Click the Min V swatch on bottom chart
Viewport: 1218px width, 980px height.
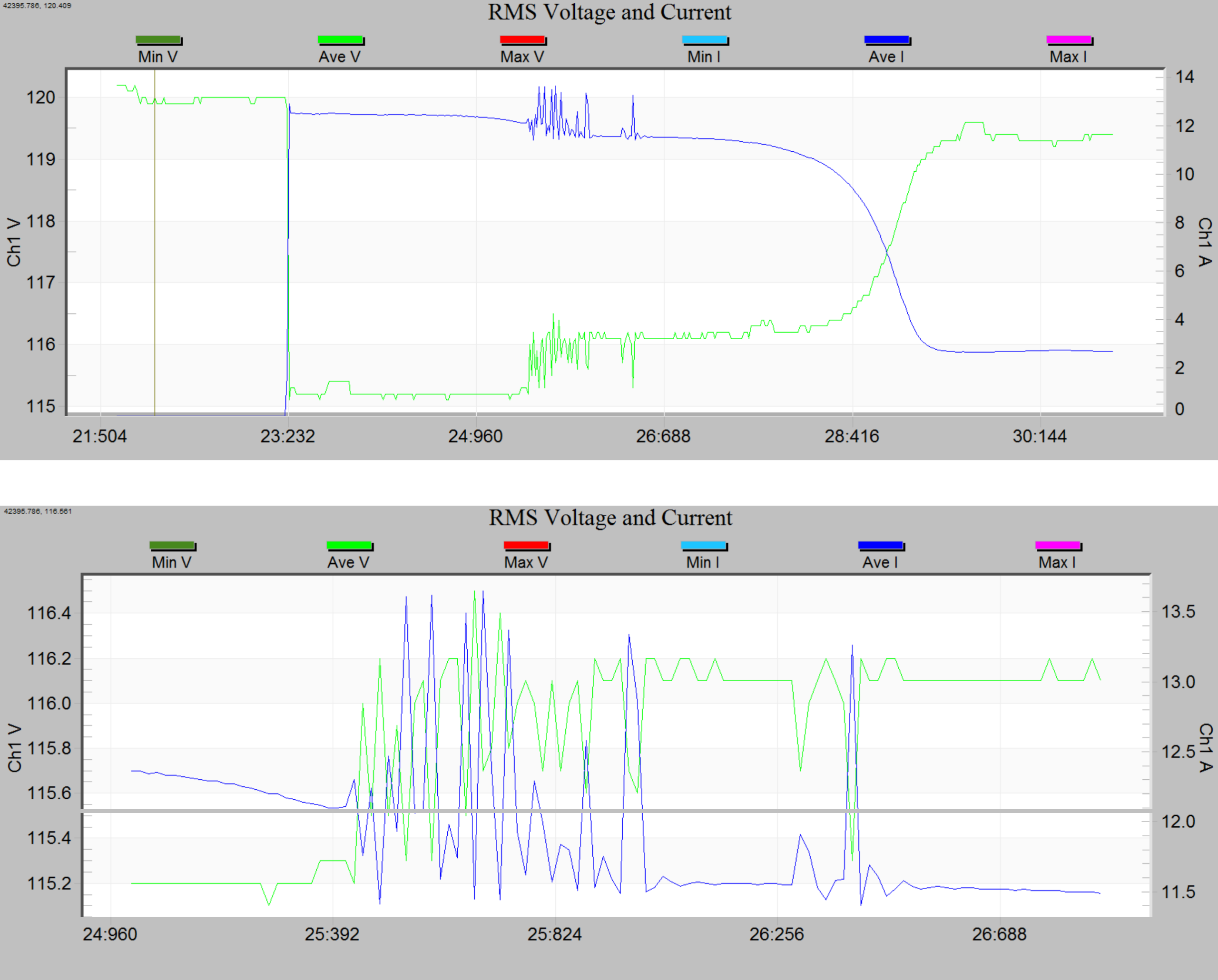(172, 546)
